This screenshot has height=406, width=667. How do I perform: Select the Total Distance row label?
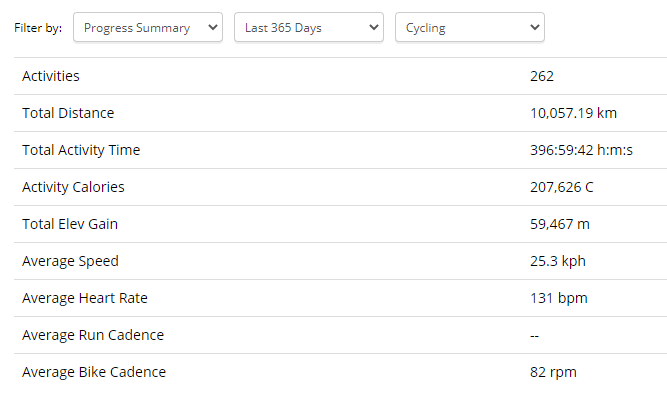68,113
